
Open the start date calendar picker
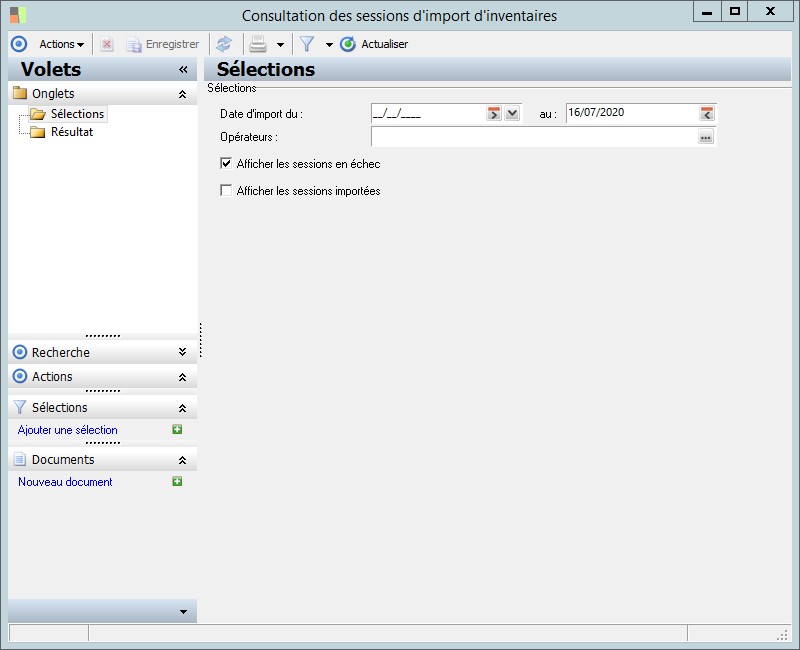click(x=494, y=114)
